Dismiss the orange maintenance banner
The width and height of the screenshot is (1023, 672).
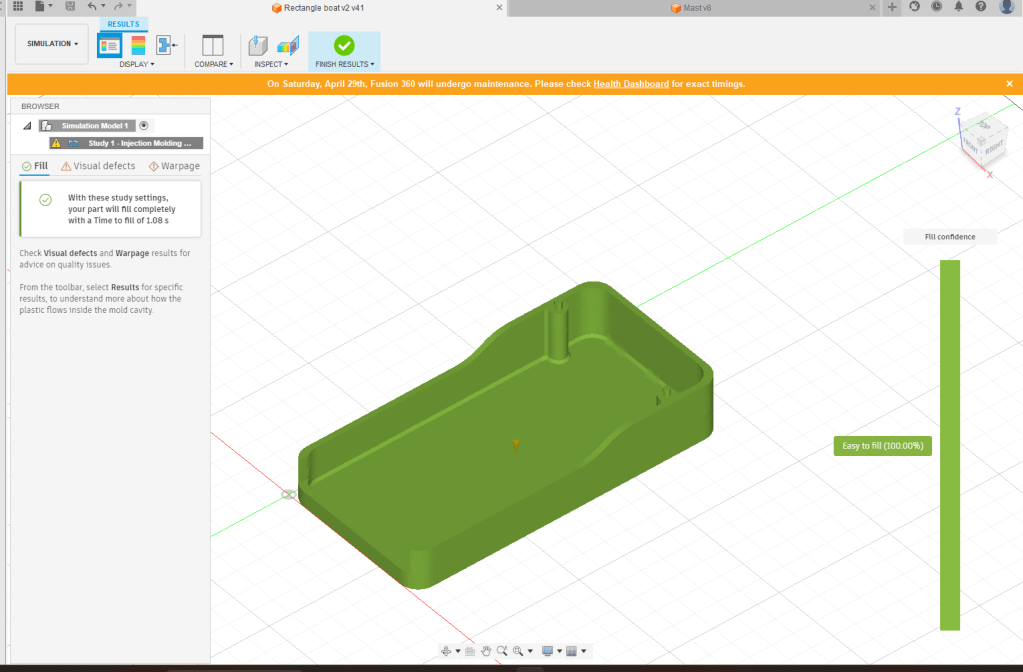pos(1010,84)
